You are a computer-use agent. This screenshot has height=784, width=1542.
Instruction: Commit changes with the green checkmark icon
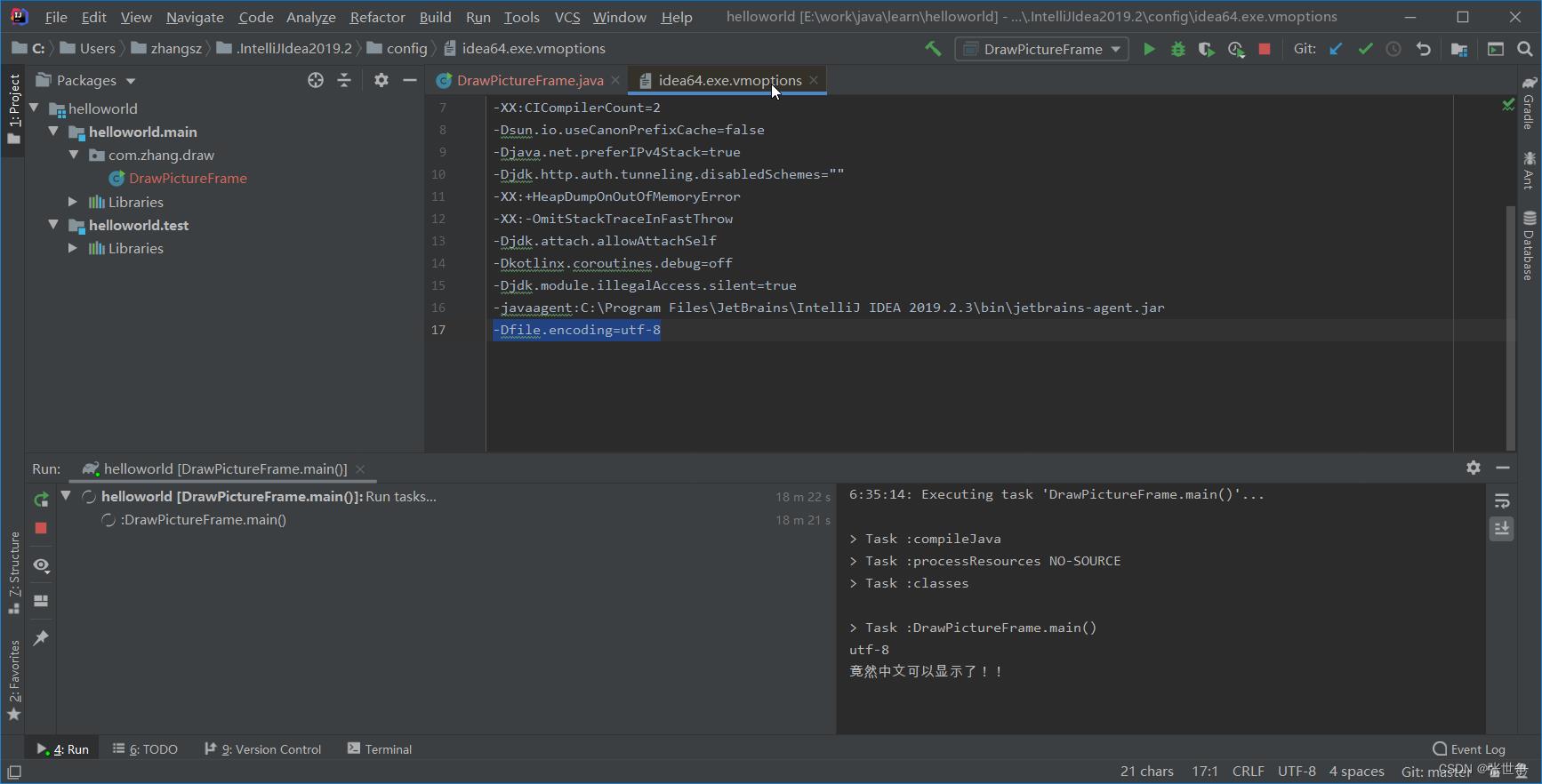(1365, 49)
